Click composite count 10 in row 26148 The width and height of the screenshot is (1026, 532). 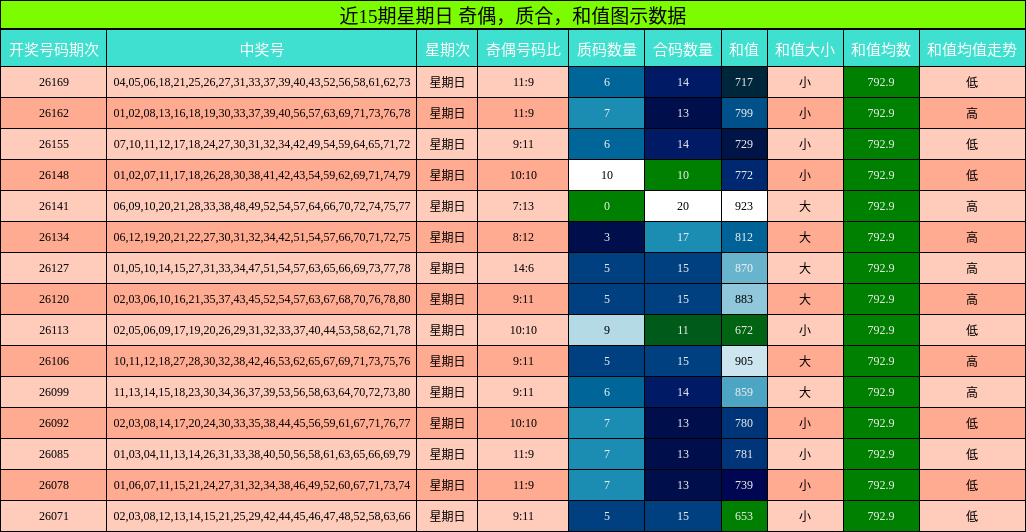tap(683, 175)
